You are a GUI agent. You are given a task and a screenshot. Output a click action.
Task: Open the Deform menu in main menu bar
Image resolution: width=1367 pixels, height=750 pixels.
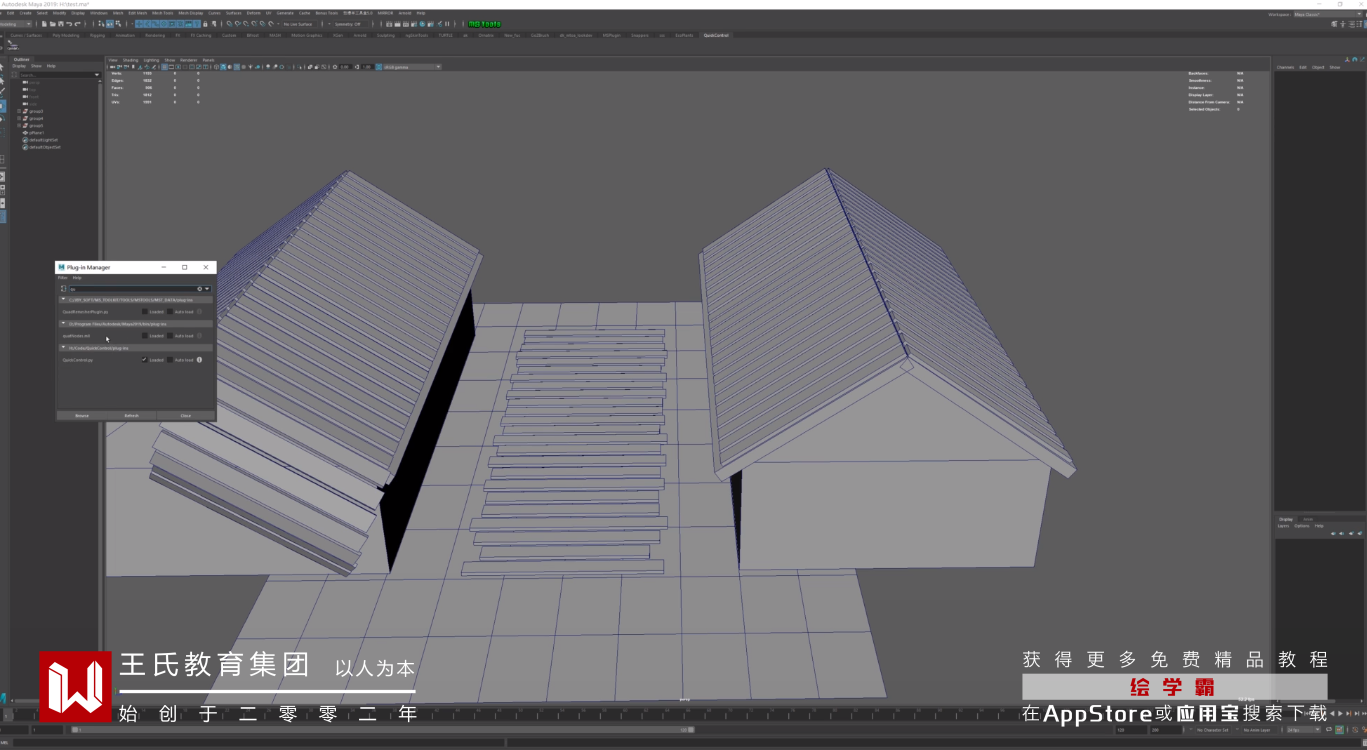click(254, 13)
